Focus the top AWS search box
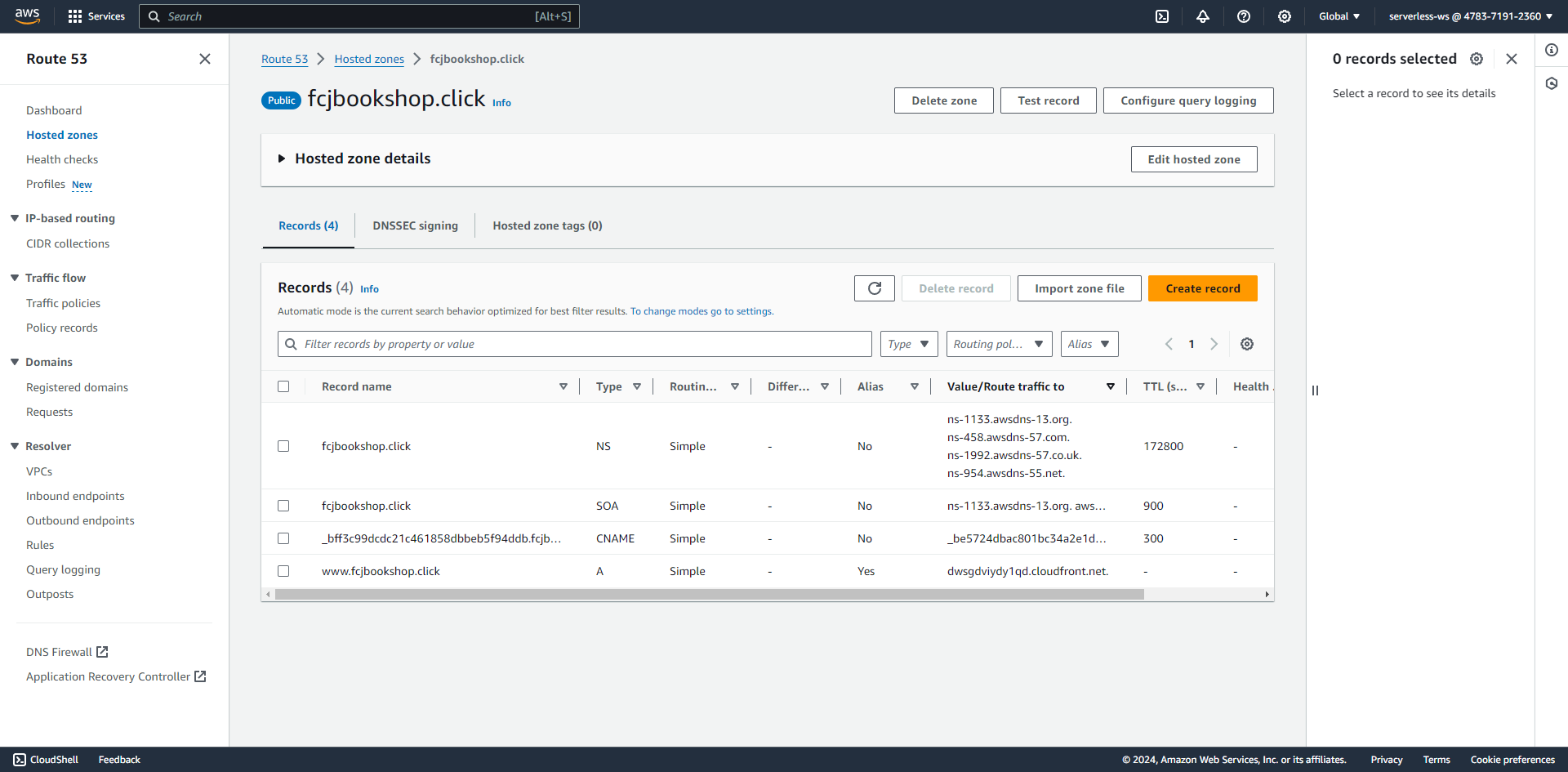The width and height of the screenshot is (1568, 772). coord(359,16)
